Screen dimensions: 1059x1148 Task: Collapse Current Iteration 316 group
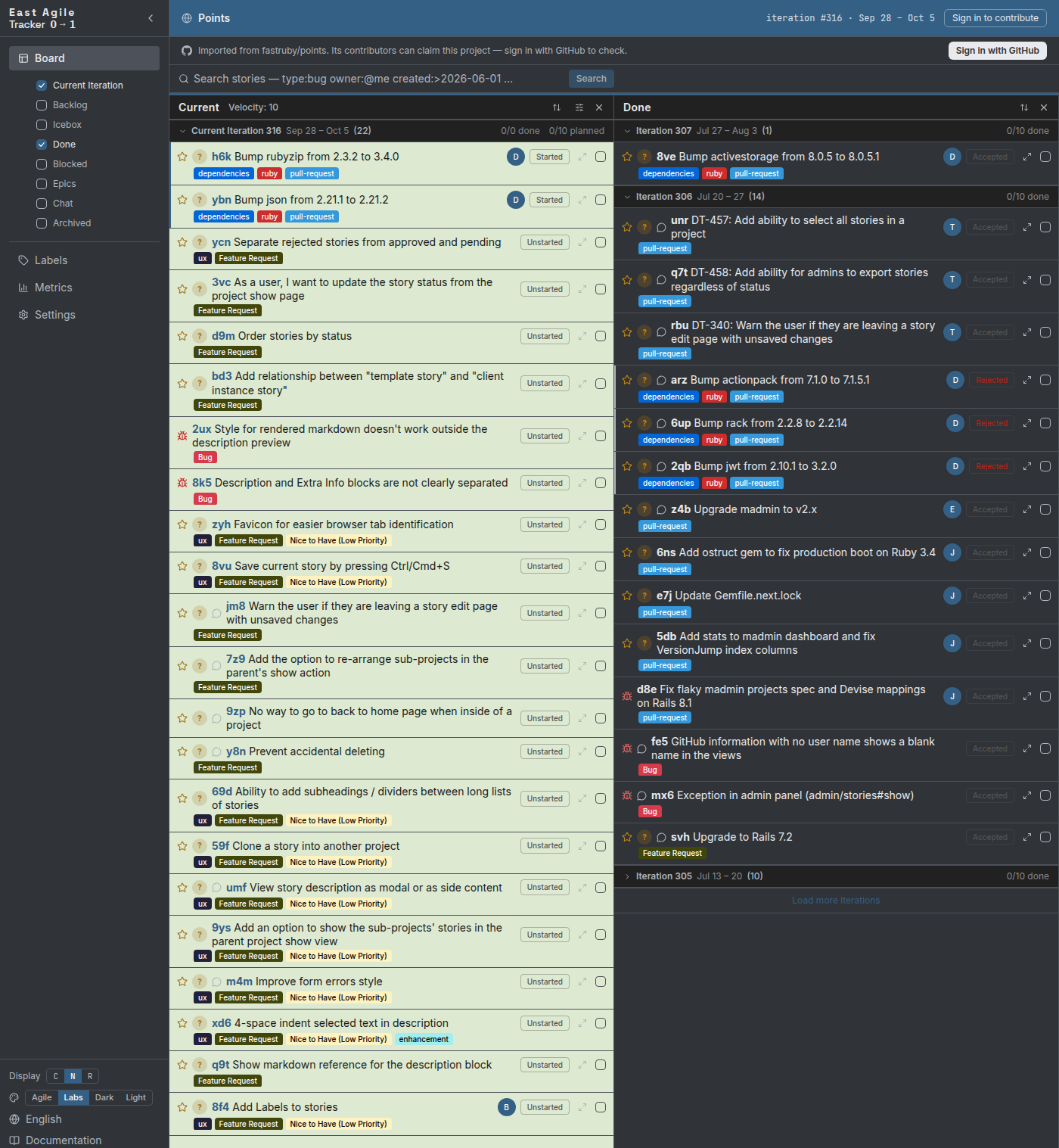pos(182,131)
